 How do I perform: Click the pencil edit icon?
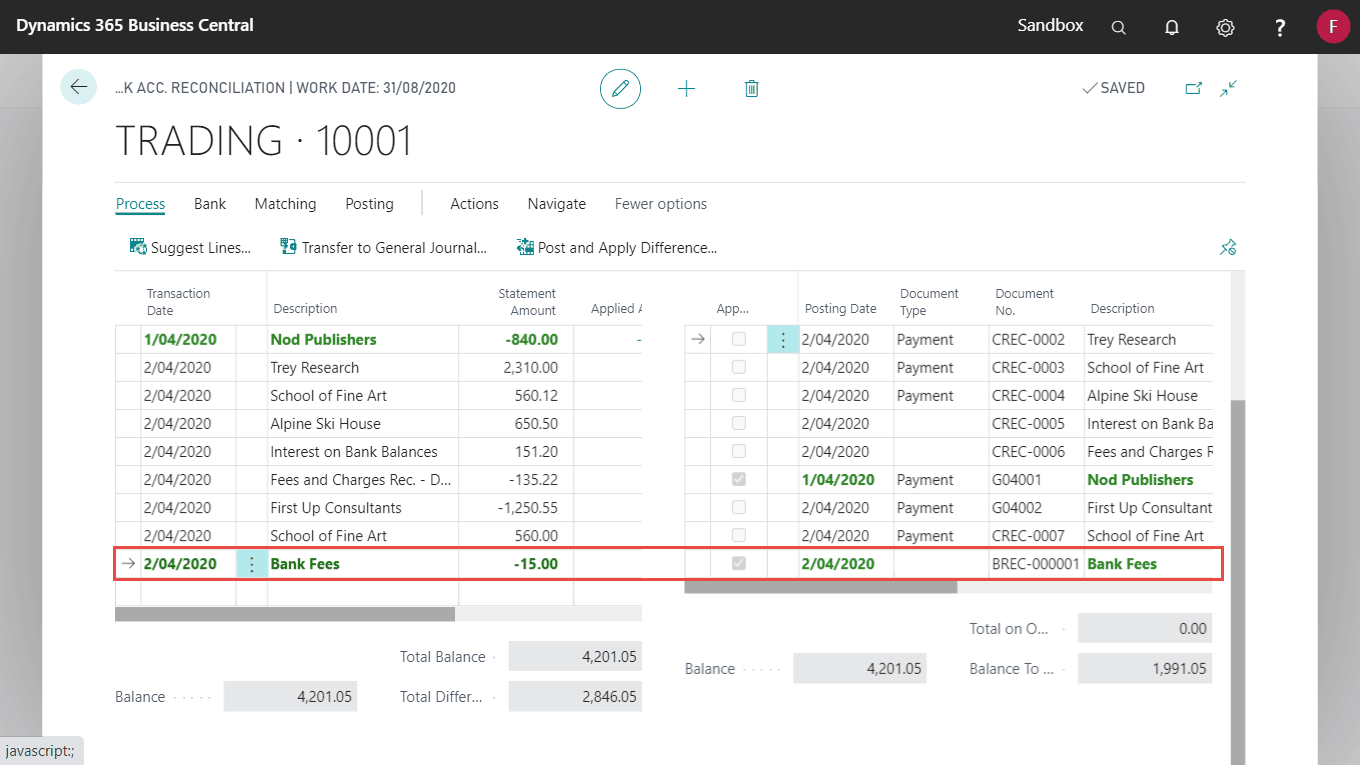click(620, 88)
